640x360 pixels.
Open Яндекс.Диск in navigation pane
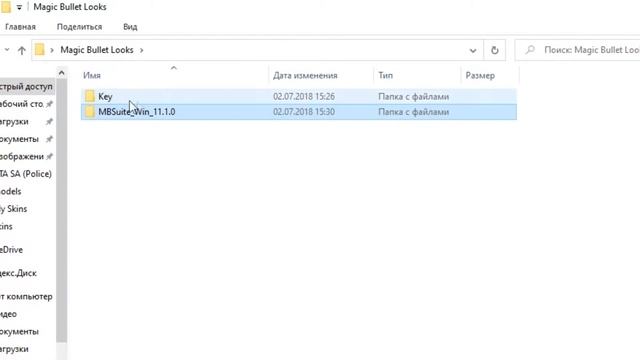tap(18, 273)
